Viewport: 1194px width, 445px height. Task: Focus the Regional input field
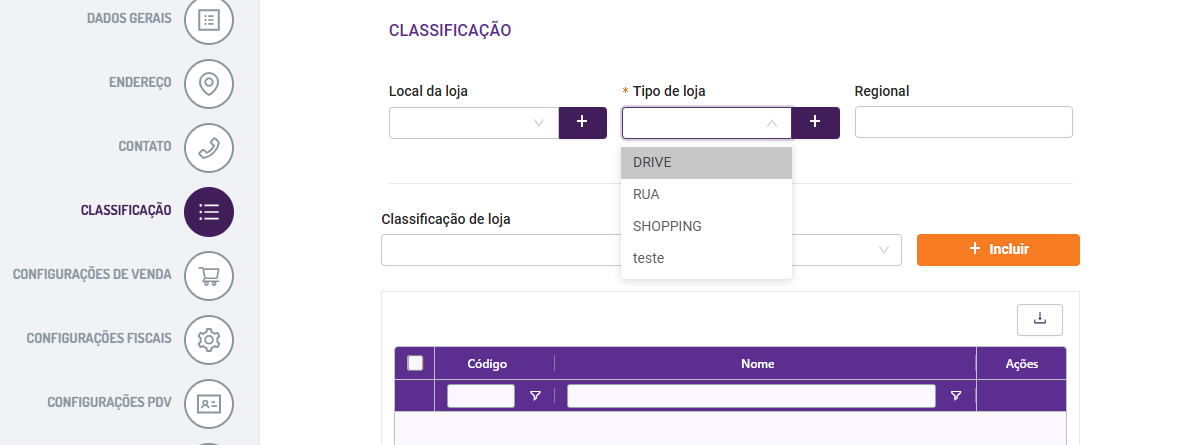(x=963, y=122)
